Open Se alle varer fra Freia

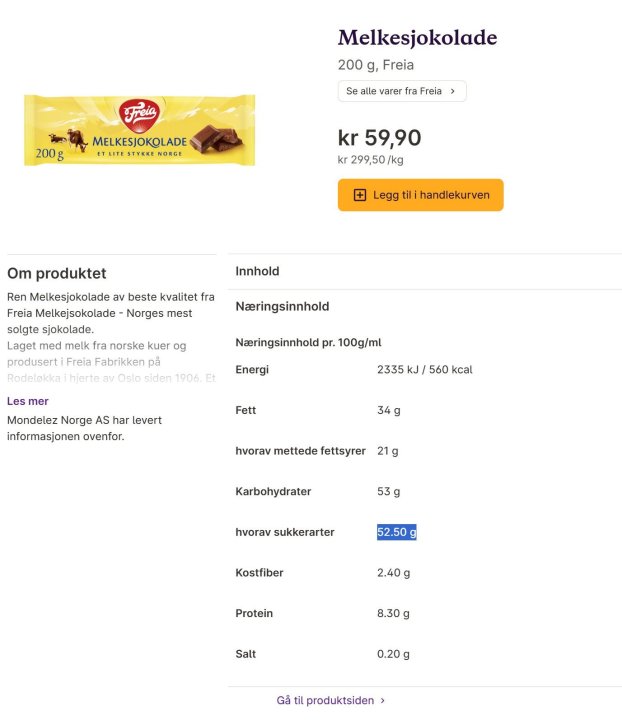point(401,91)
